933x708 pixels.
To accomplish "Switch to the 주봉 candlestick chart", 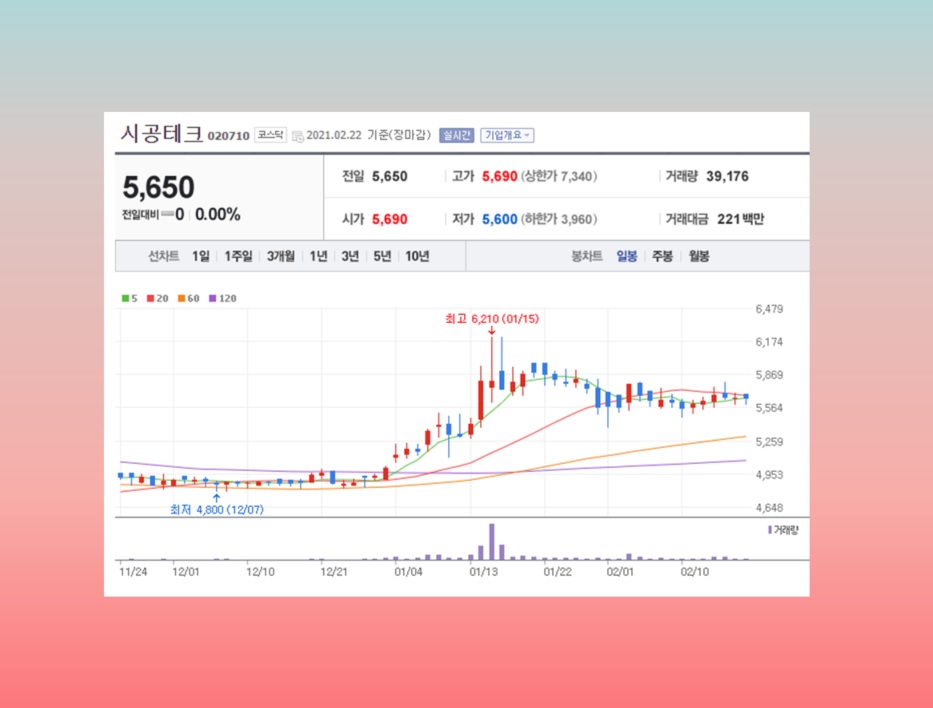I will click(x=662, y=256).
